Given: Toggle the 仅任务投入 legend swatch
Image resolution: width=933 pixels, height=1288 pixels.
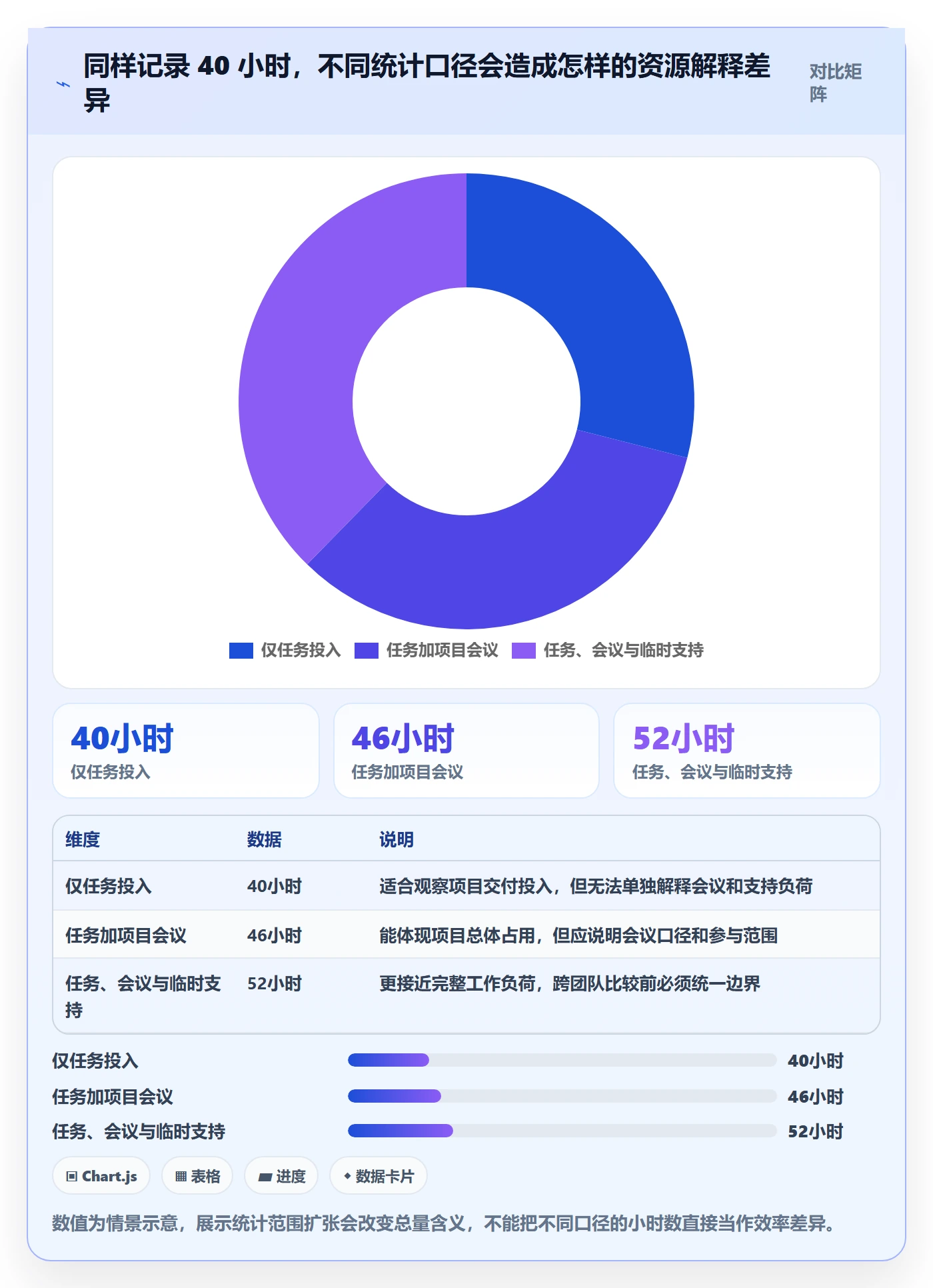Looking at the screenshot, I should 241,650.
